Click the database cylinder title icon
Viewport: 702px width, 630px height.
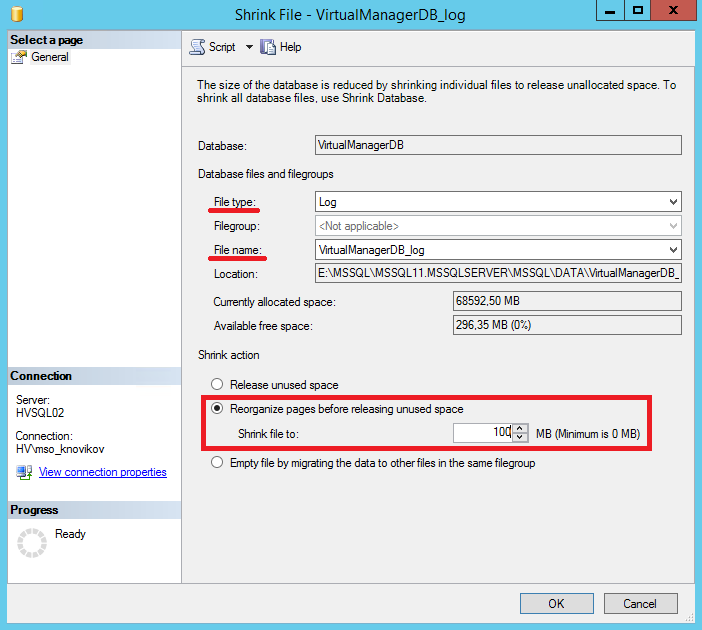point(17,14)
